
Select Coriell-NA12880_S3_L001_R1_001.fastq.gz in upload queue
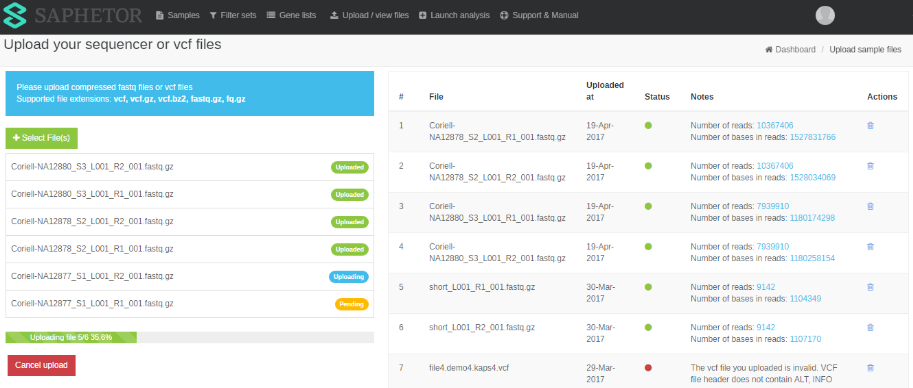point(189,195)
